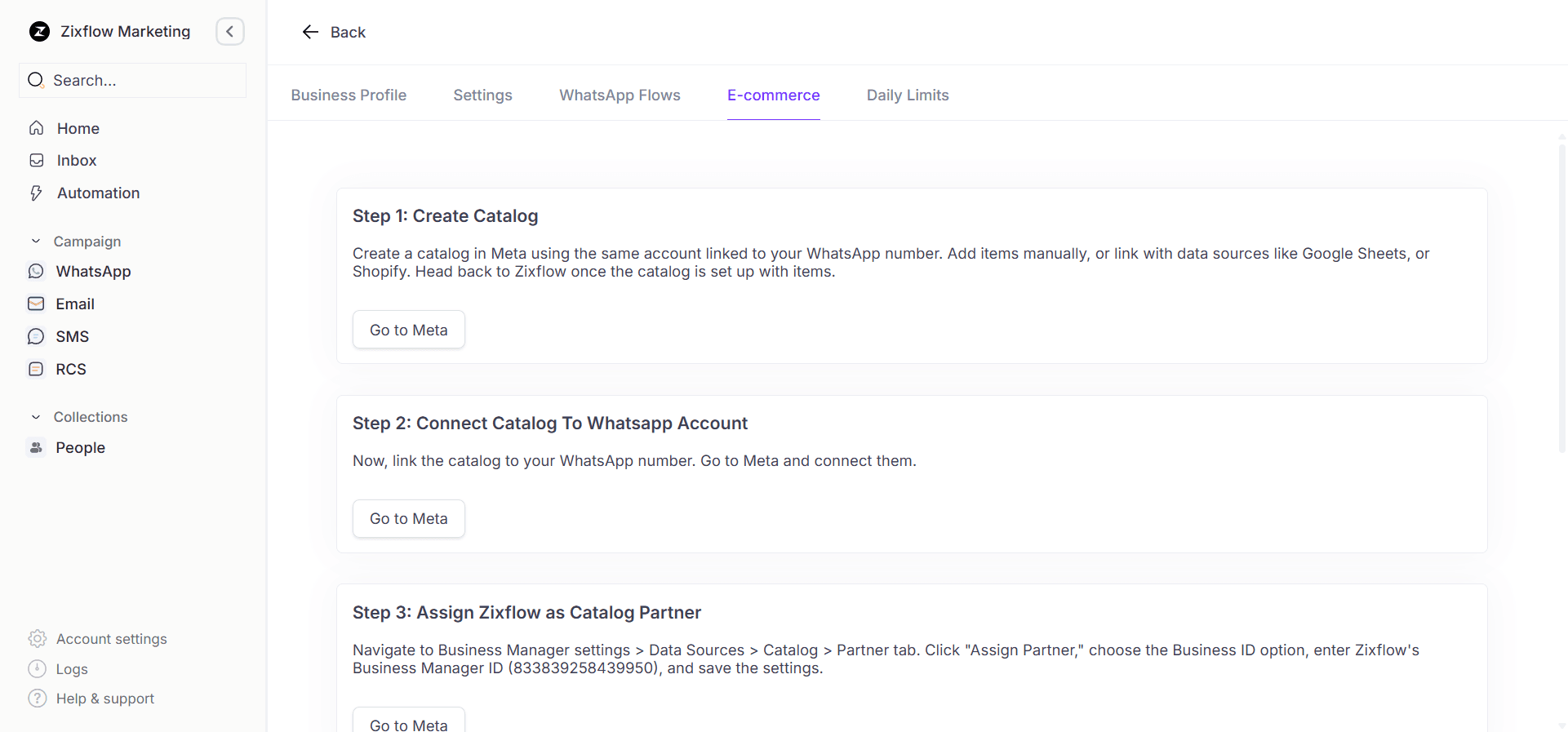Screen dimensions: 1568x732
Task: Switch to Business Profile tab
Action: tap(349, 95)
